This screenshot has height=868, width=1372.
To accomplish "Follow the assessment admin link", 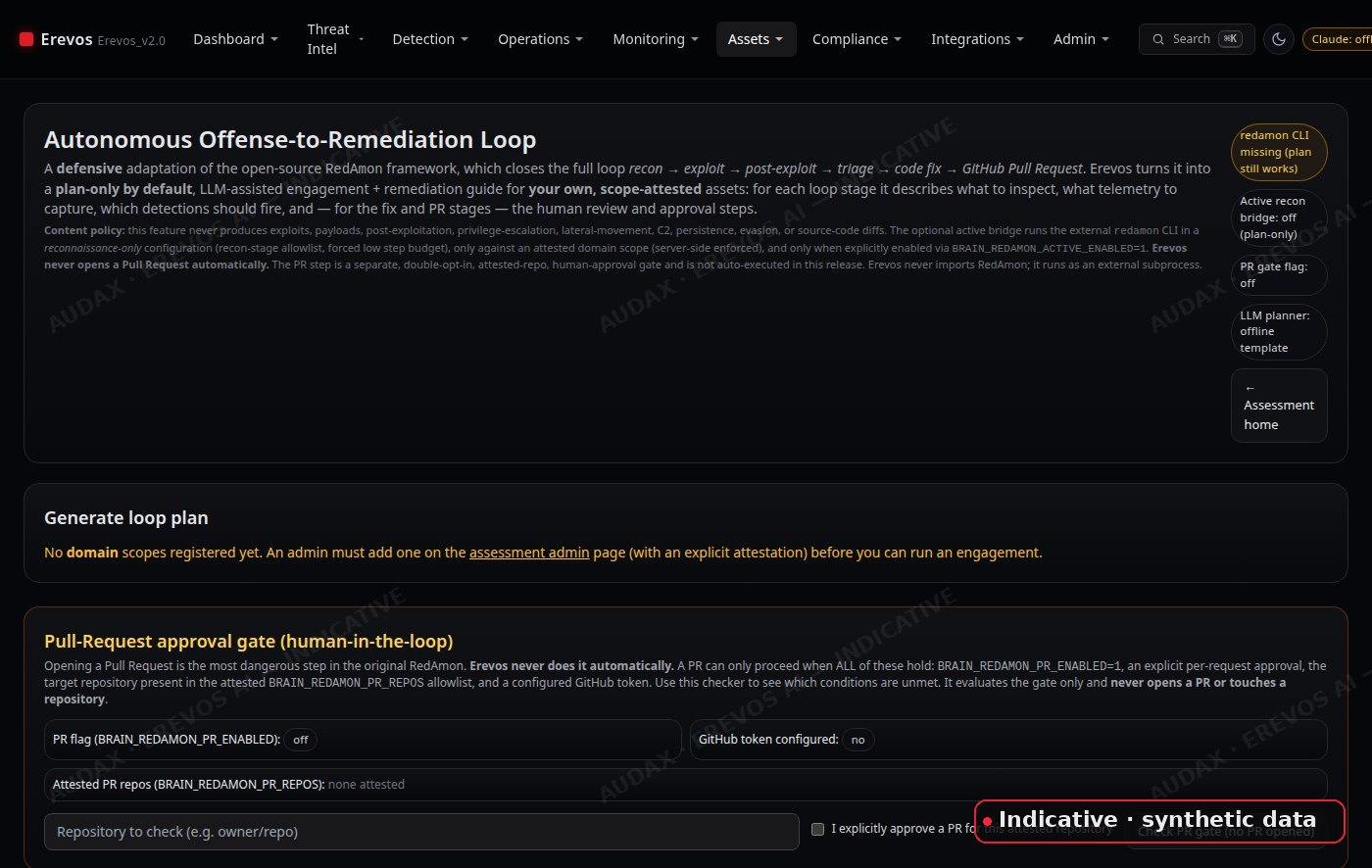I will pyautogui.click(x=529, y=553).
